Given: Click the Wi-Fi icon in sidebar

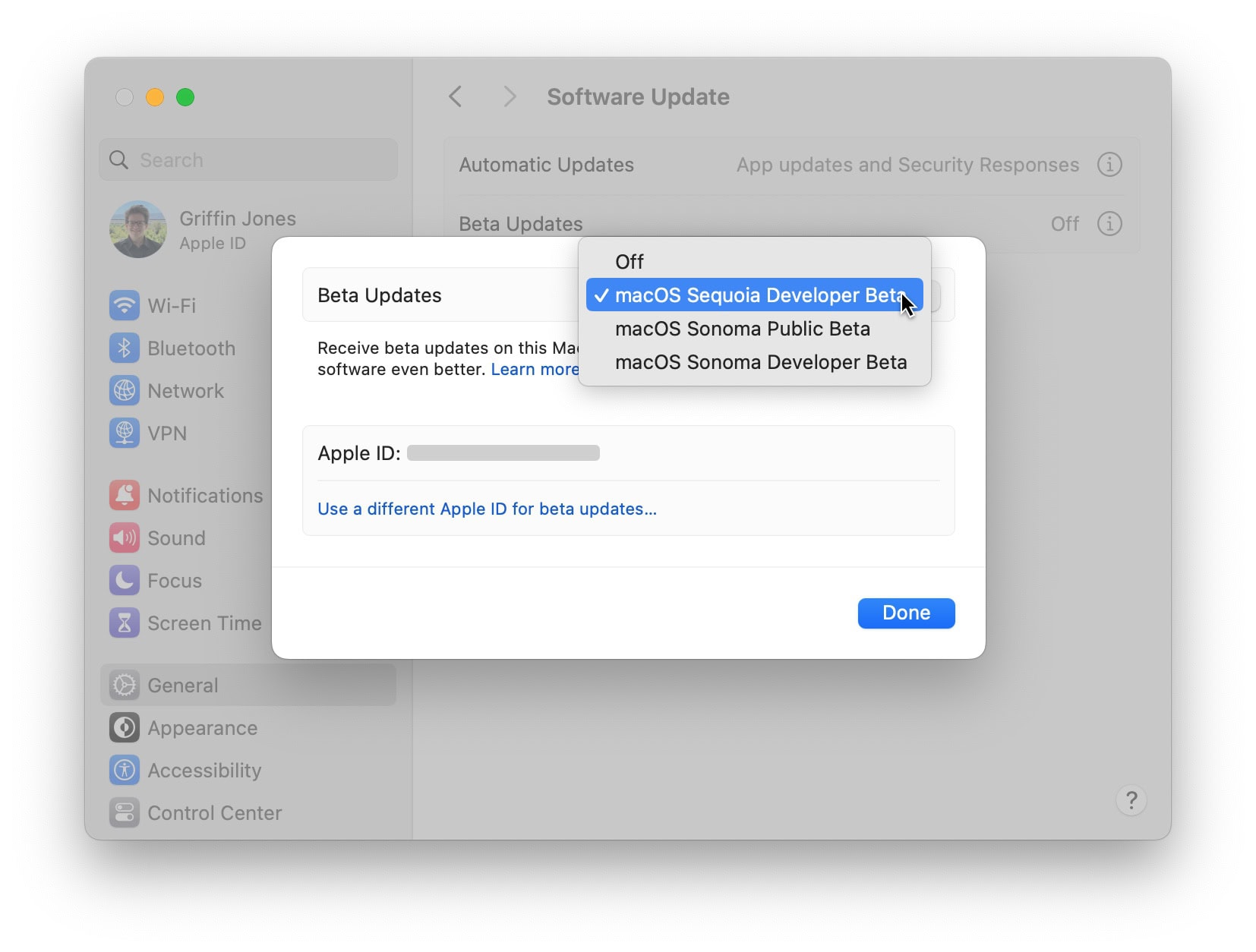Looking at the screenshot, I should [x=125, y=306].
